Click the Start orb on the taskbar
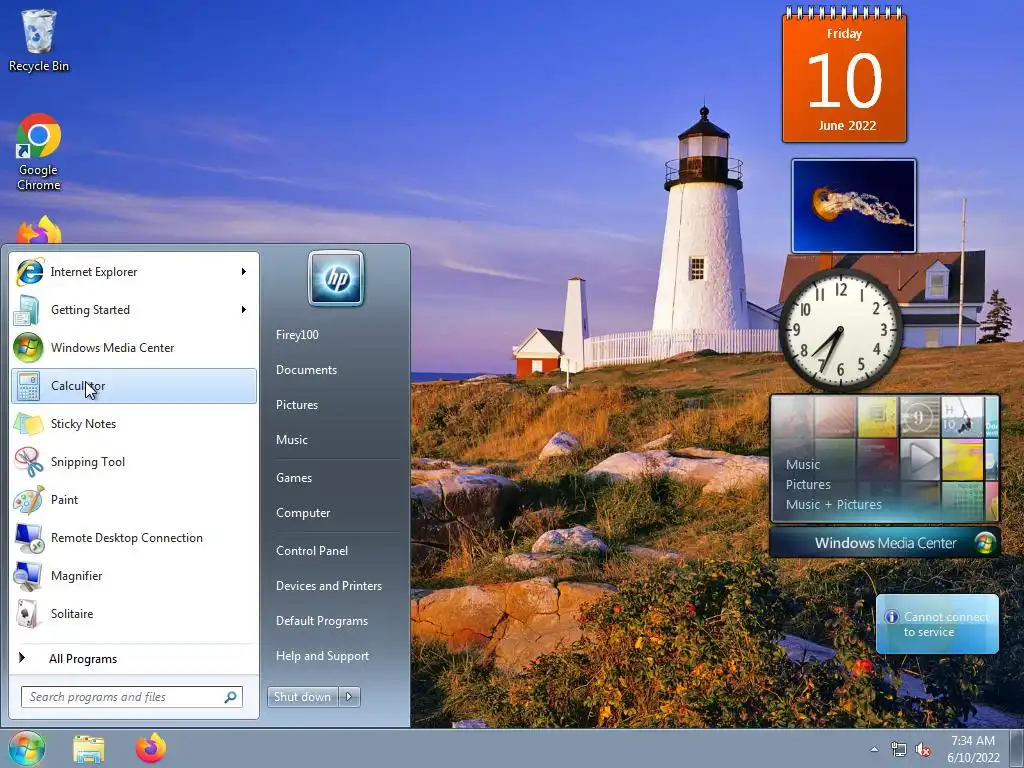Viewport: 1024px width, 768px height. (x=26, y=748)
